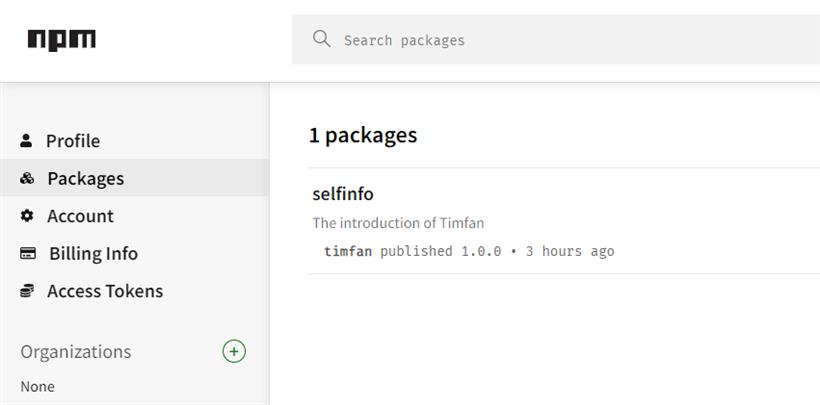Open the selfinfo package link
The height and width of the screenshot is (405, 820).
tap(343, 194)
